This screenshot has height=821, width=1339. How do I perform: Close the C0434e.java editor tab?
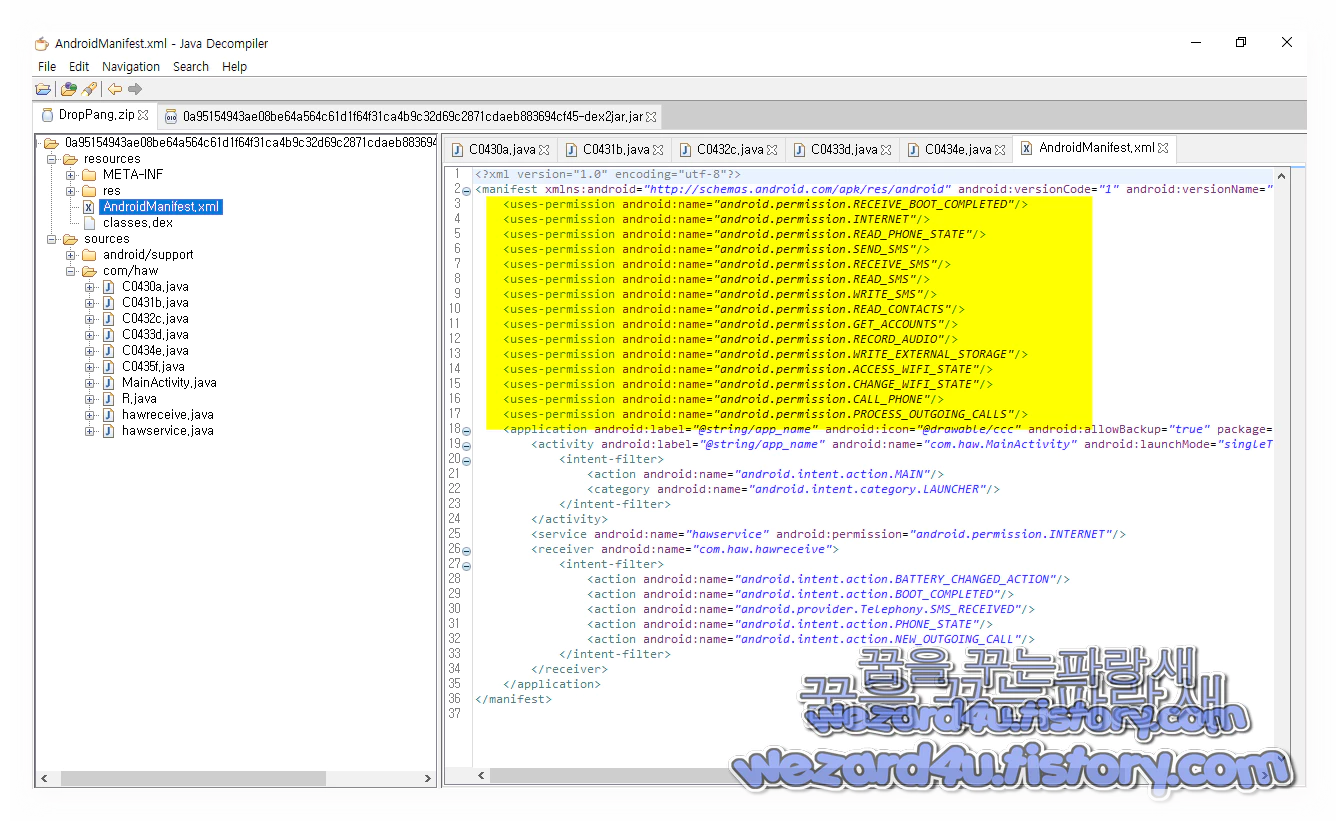pos(999,150)
